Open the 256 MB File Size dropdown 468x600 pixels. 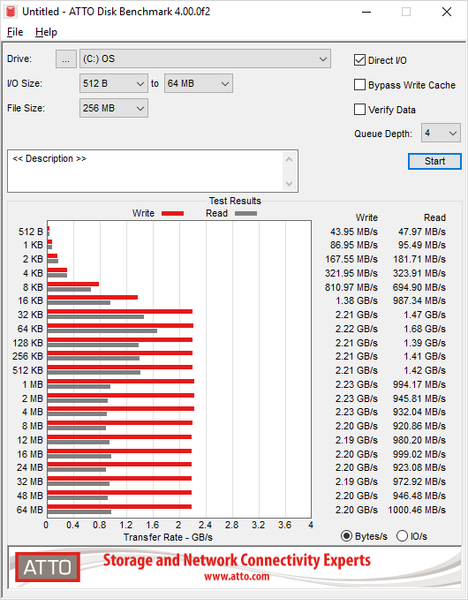click(x=114, y=108)
